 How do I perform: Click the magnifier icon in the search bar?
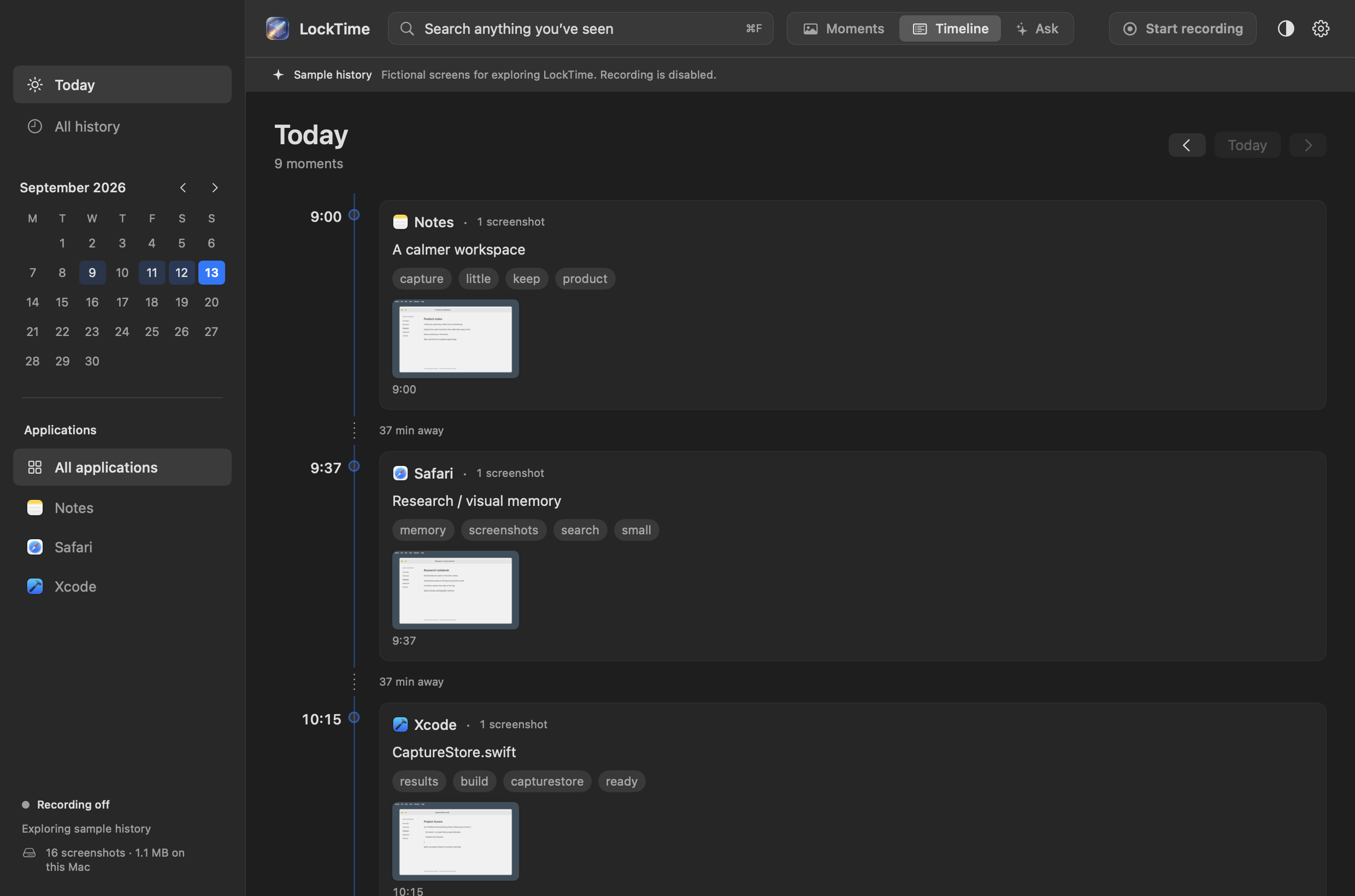pos(407,28)
